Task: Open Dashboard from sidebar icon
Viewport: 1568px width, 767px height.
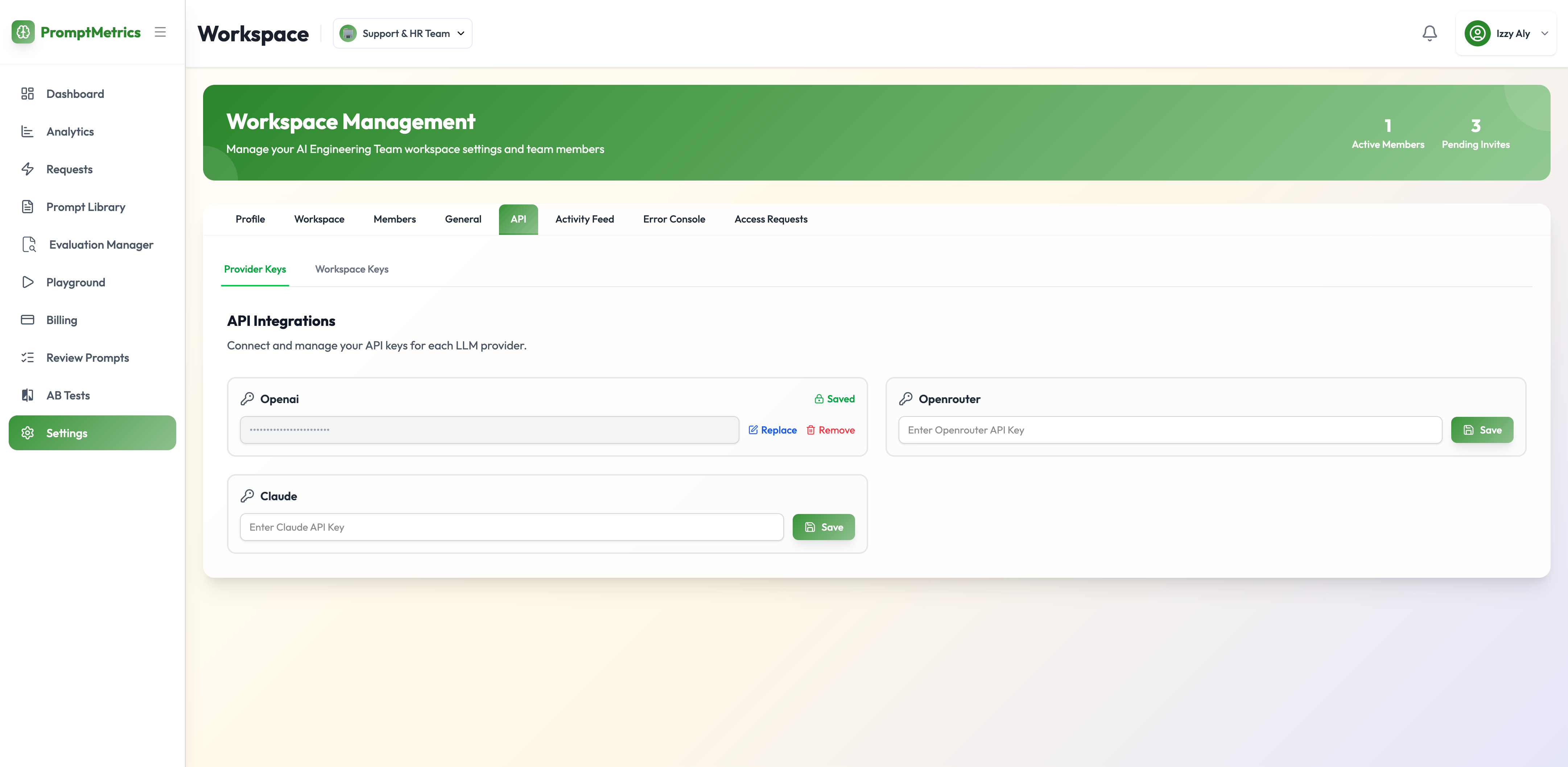Action: (x=28, y=94)
